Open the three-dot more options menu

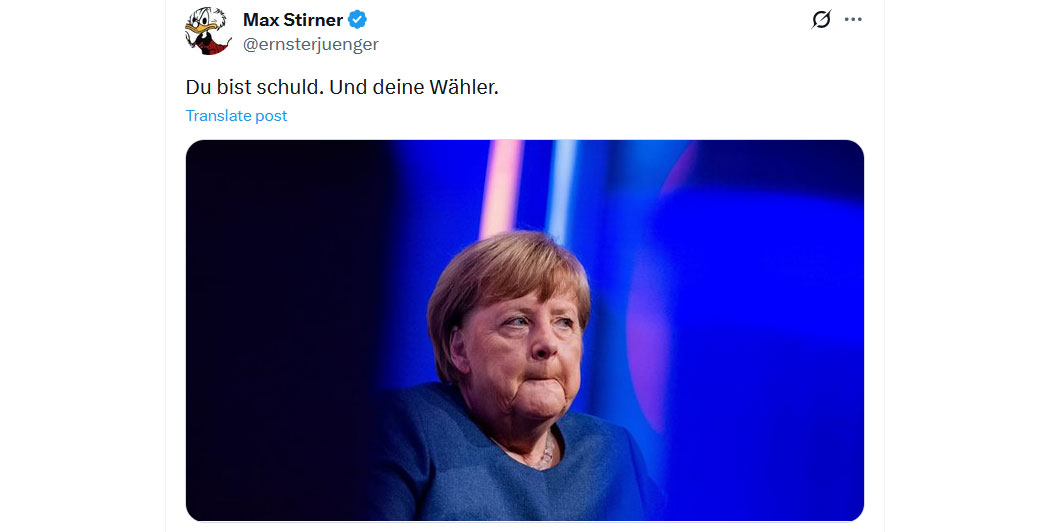coord(853,19)
